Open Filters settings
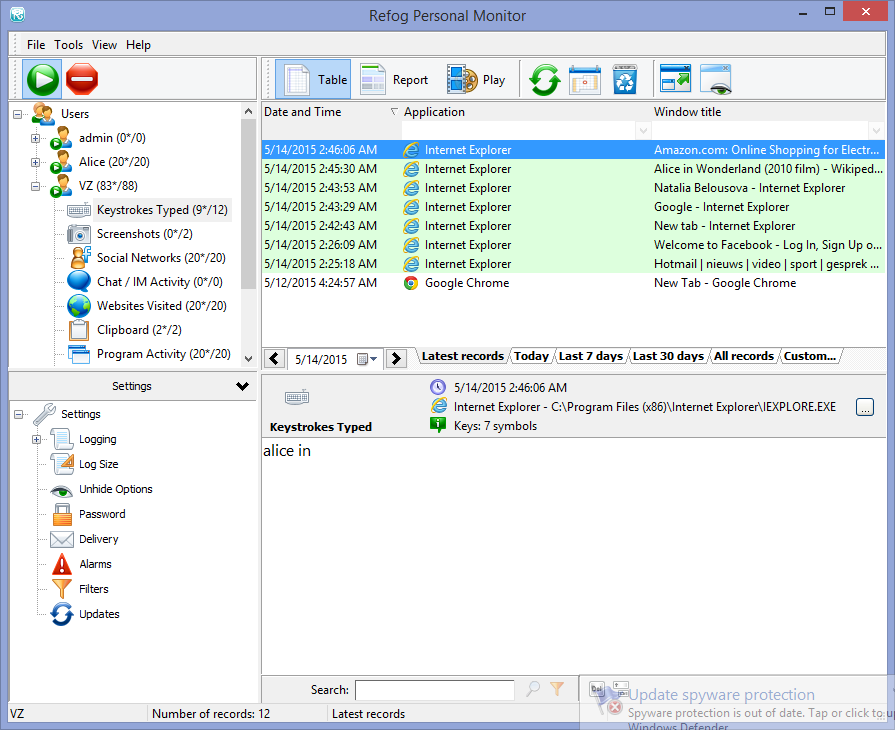The height and width of the screenshot is (730, 895). click(x=94, y=589)
